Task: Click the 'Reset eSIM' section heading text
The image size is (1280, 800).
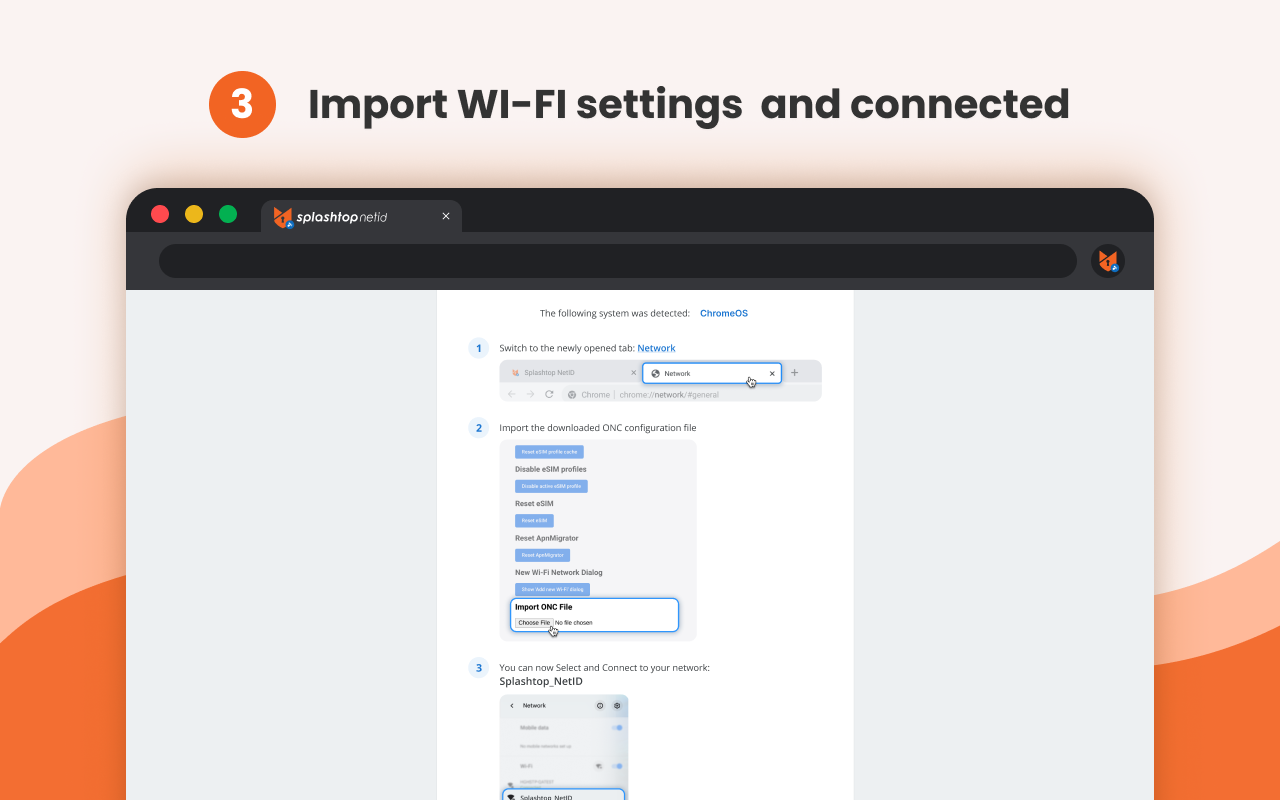Action: pos(534,504)
